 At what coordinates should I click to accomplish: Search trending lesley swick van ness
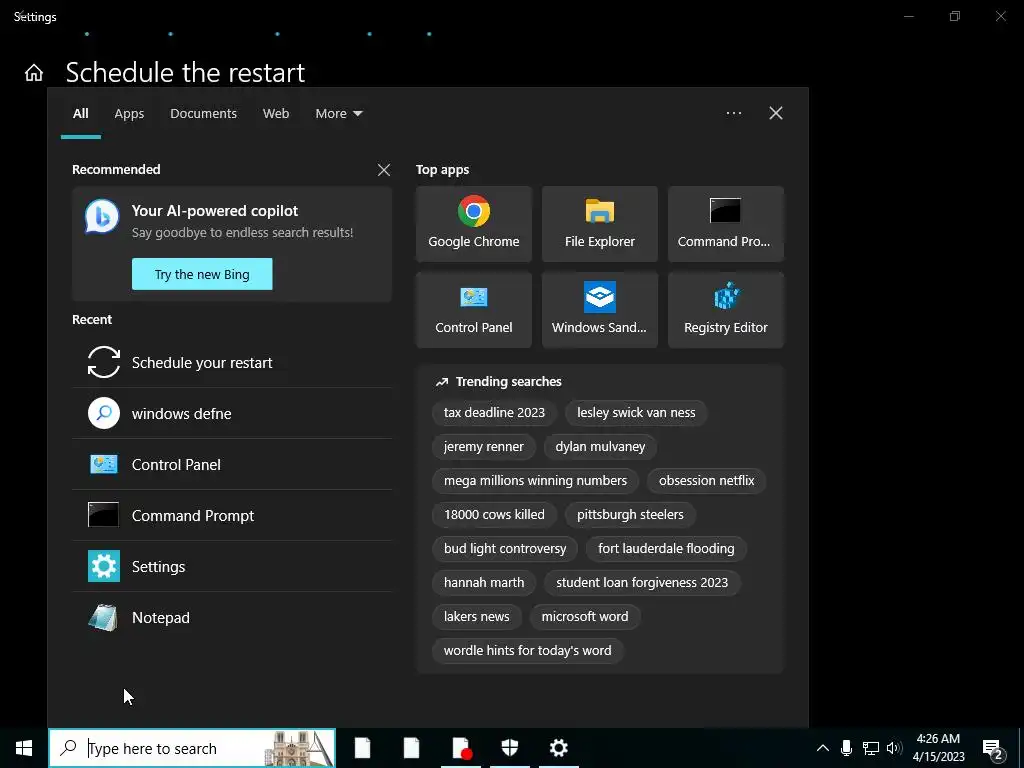[x=636, y=413]
